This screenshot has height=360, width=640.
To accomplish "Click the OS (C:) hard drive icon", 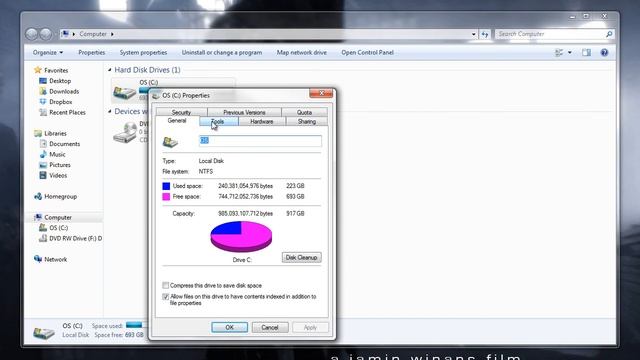I will 124,92.
